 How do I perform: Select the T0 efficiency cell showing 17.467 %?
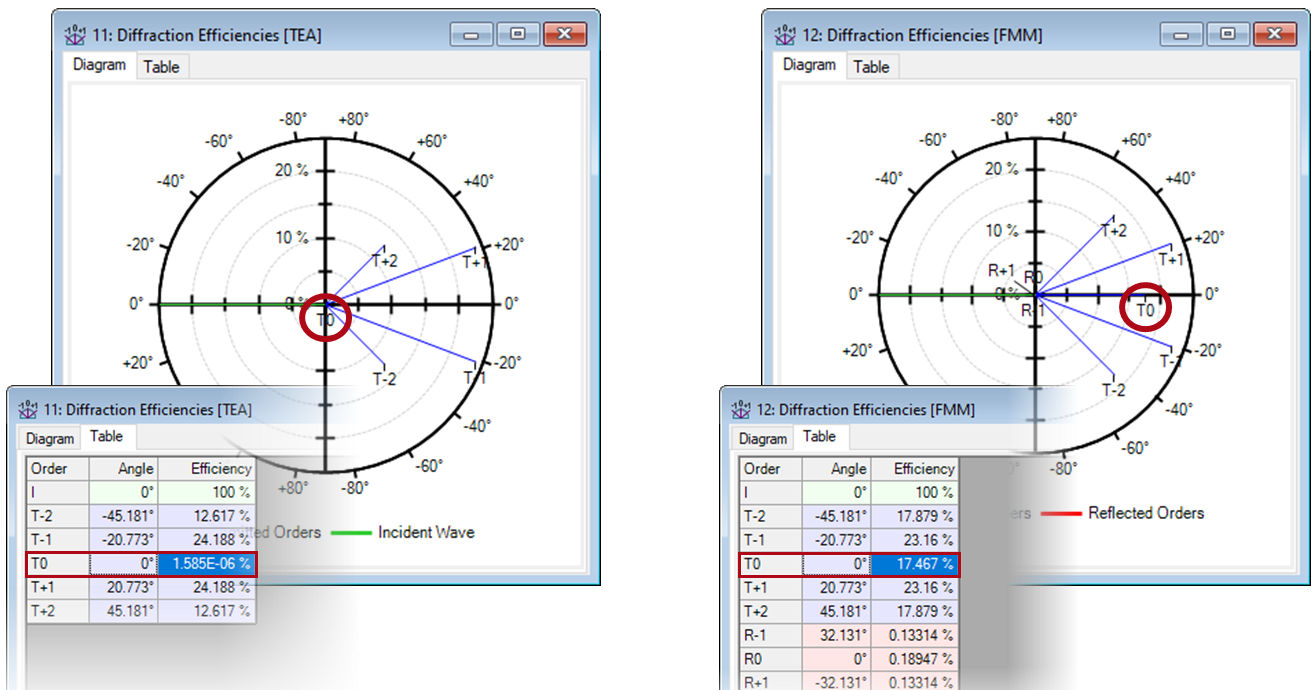920,563
